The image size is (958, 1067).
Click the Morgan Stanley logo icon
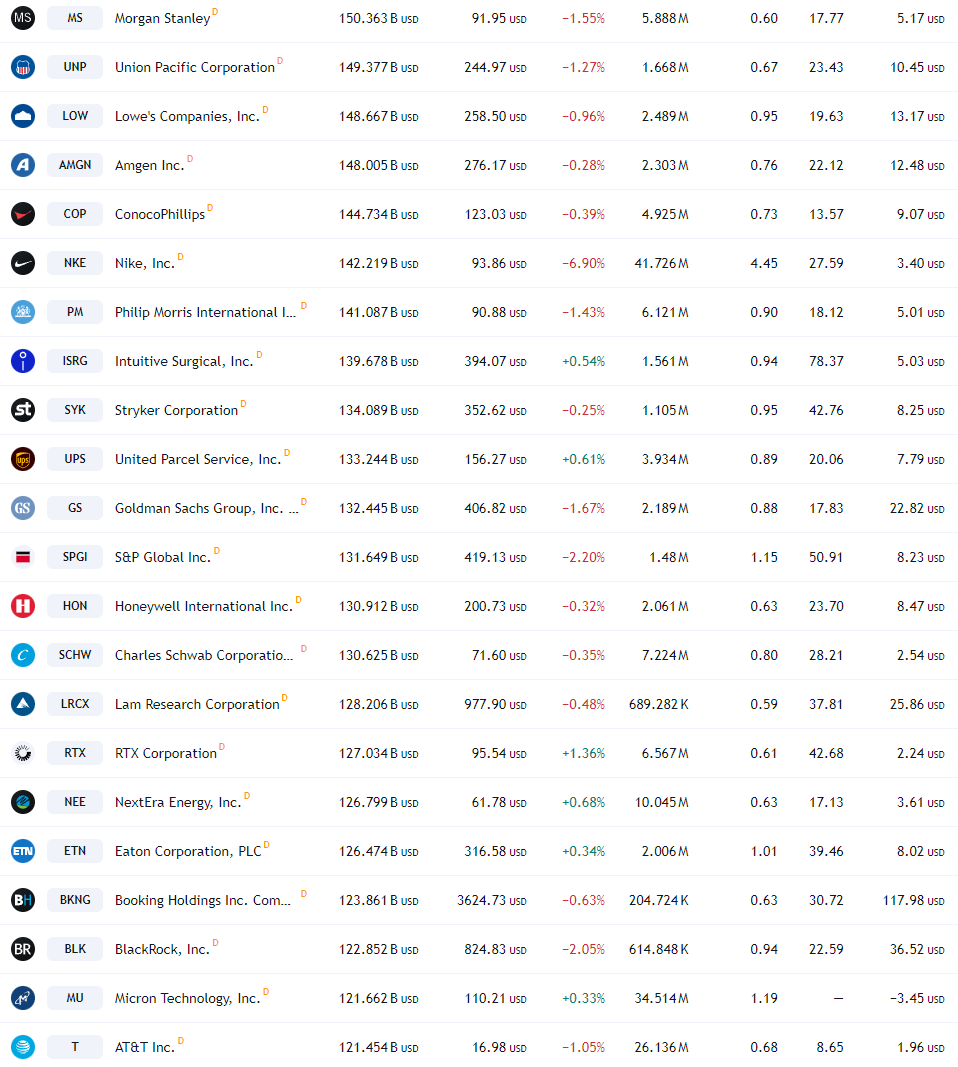click(x=23, y=18)
